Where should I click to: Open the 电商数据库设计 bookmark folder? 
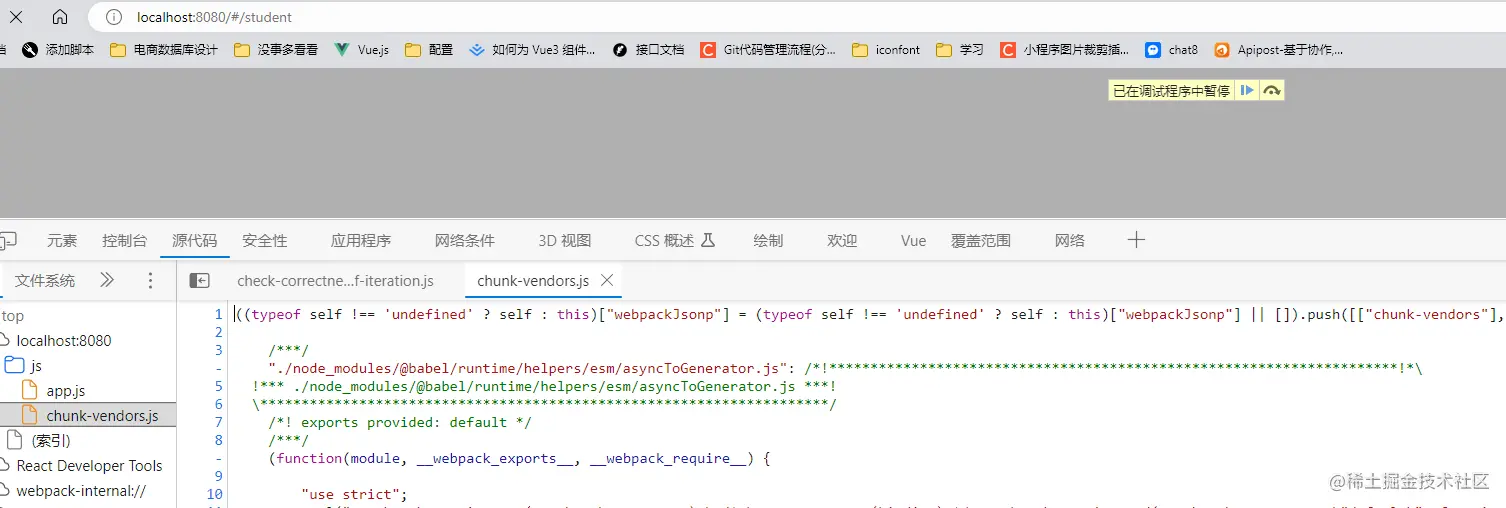click(x=164, y=49)
